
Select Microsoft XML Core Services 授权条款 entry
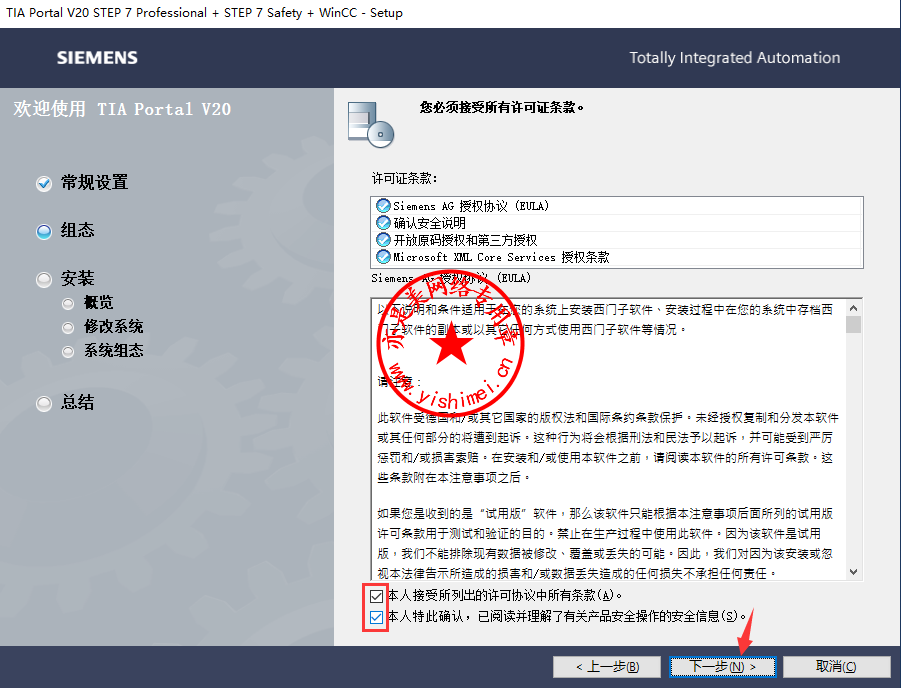[x=617, y=257]
